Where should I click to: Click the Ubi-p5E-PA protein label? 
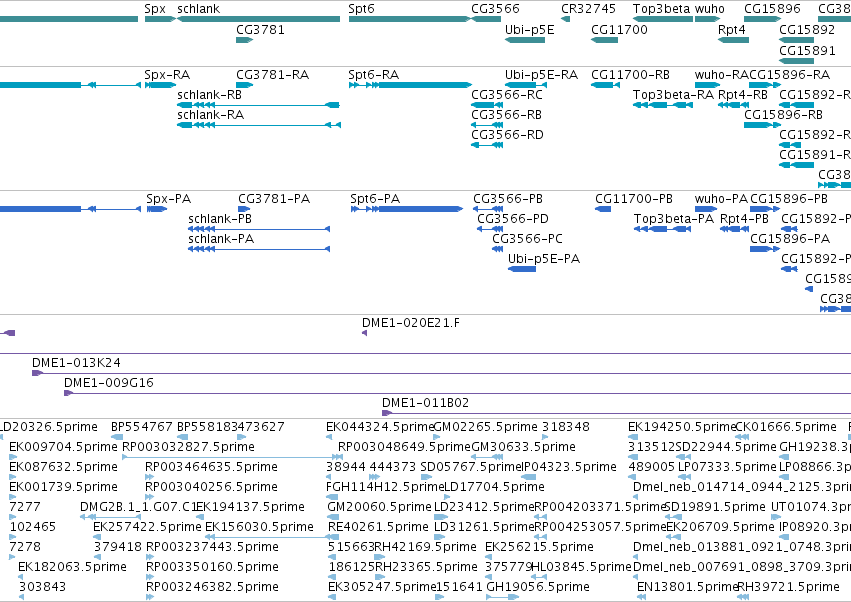(x=543, y=259)
